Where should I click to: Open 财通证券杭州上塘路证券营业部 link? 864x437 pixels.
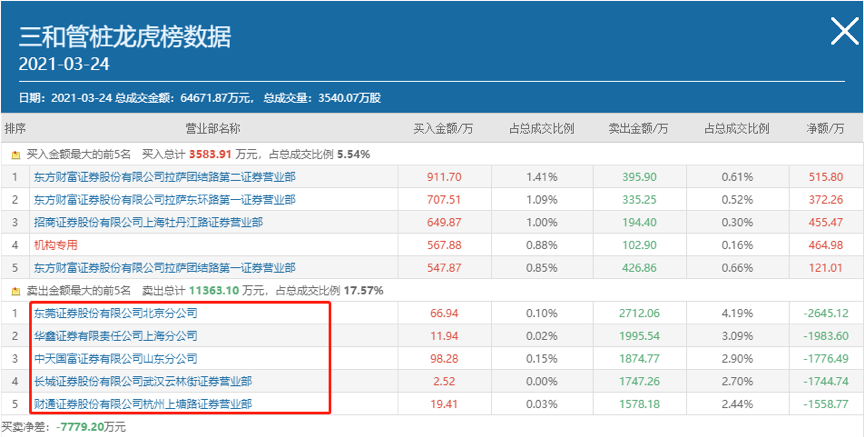(143, 404)
